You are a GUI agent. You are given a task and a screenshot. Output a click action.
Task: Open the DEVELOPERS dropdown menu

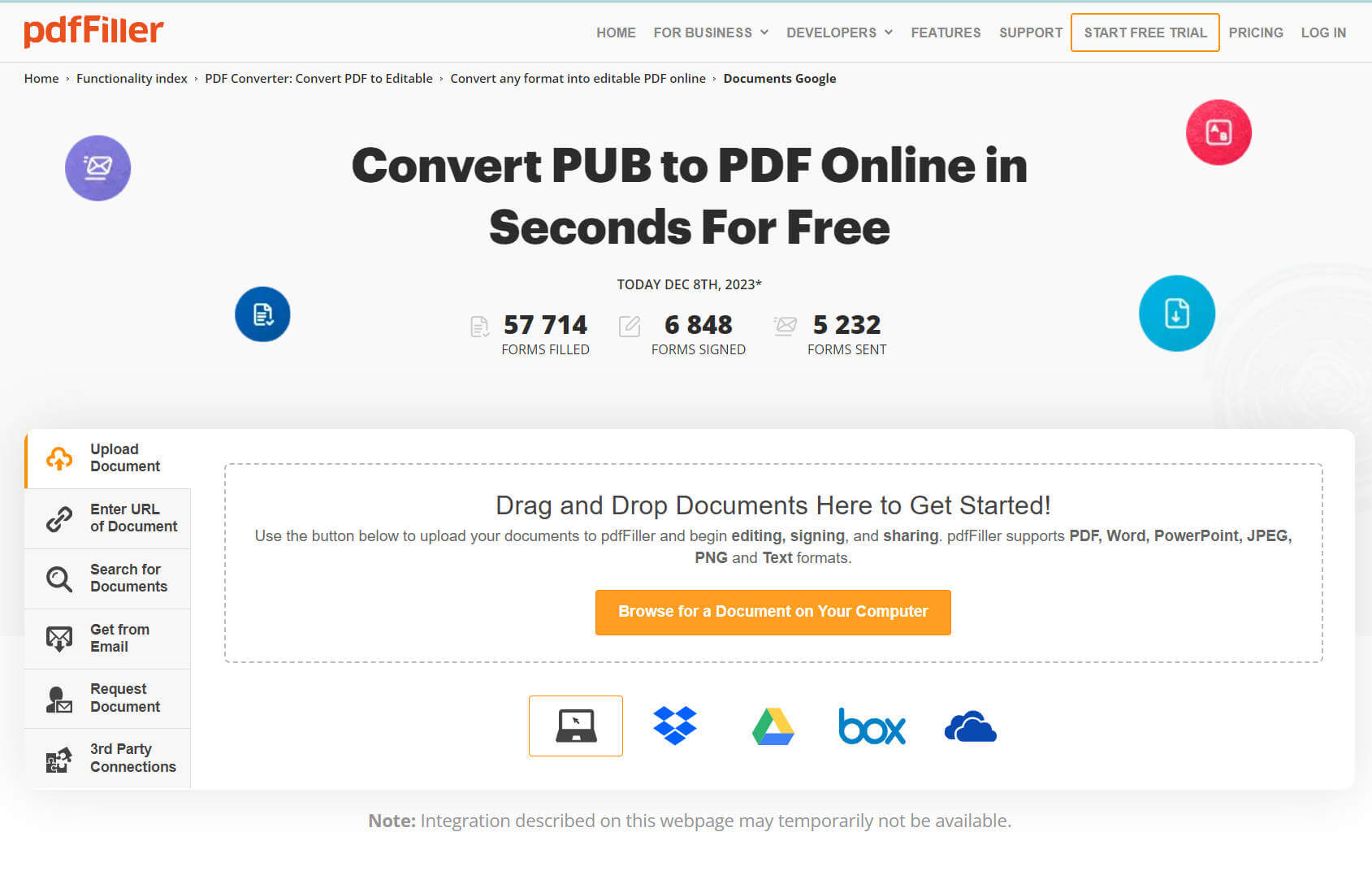[839, 32]
